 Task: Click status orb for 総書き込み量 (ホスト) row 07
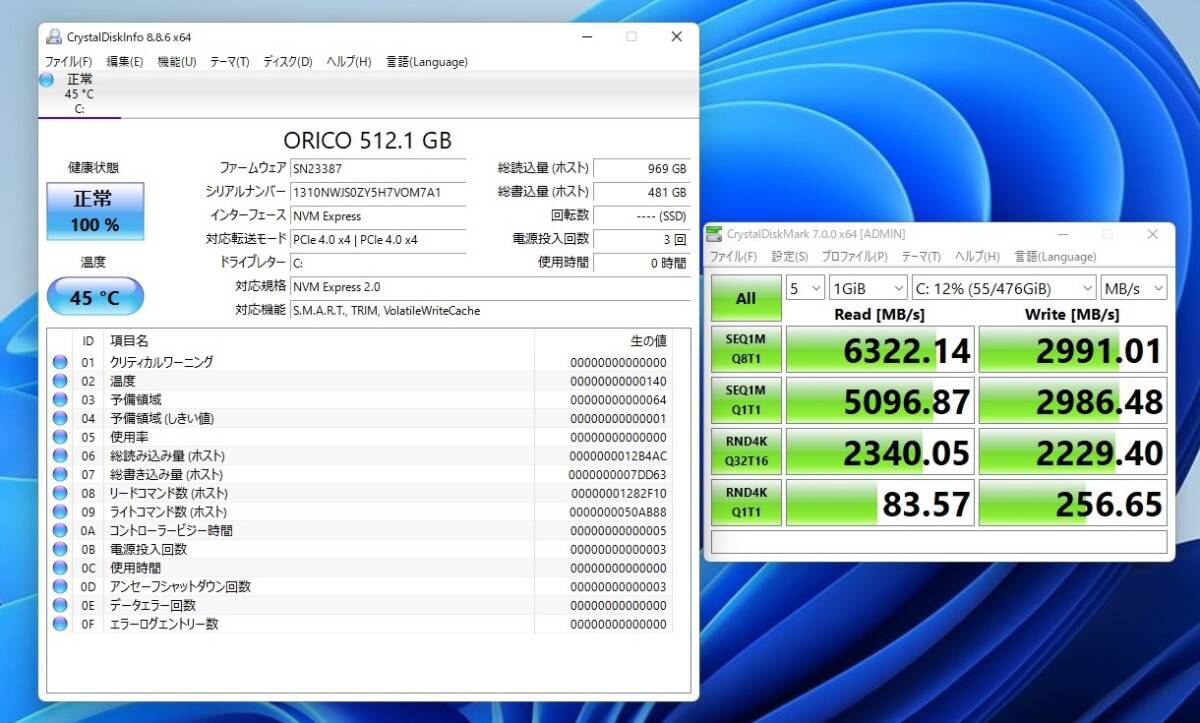(x=60, y=474)
